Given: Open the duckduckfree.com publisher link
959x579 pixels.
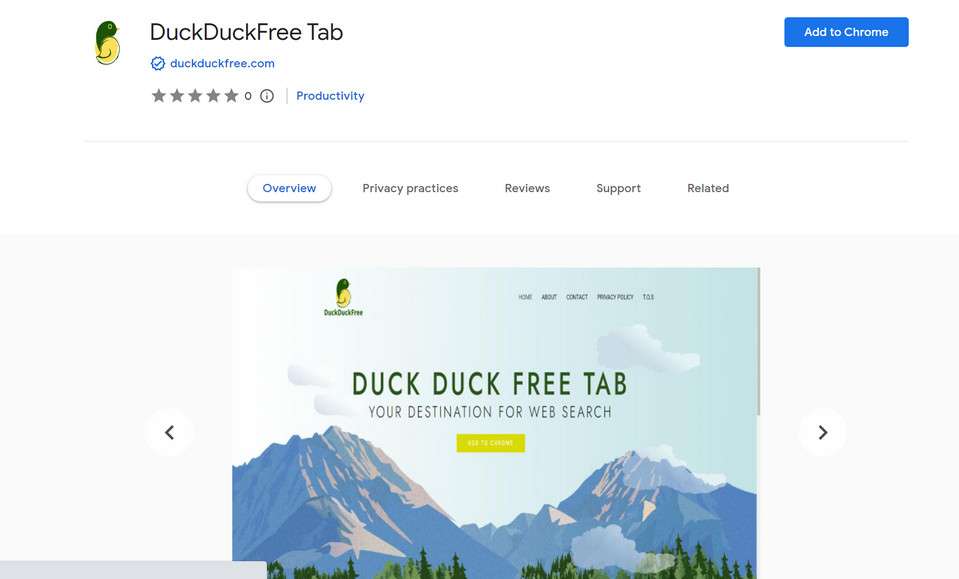Looking at the screenshot, I should (222, 64).
